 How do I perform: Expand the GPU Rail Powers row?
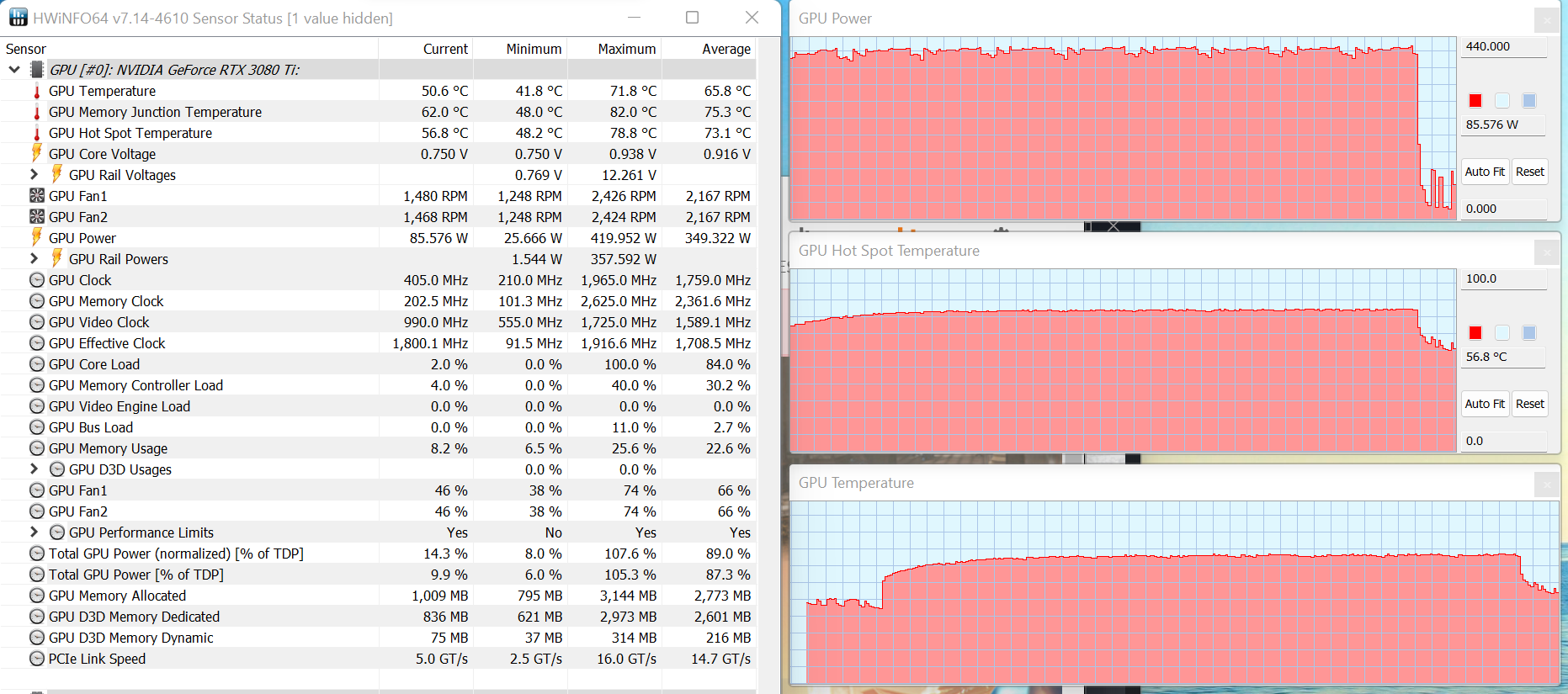tap(34, 258)
